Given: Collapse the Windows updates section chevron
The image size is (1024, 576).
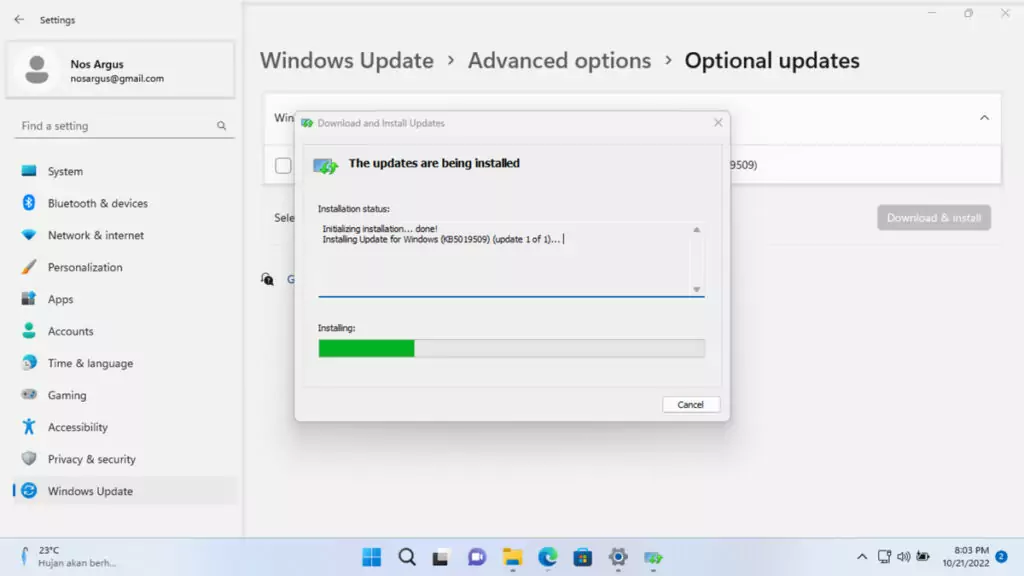Looking at the screenshot, I should [x=984, y=118].
